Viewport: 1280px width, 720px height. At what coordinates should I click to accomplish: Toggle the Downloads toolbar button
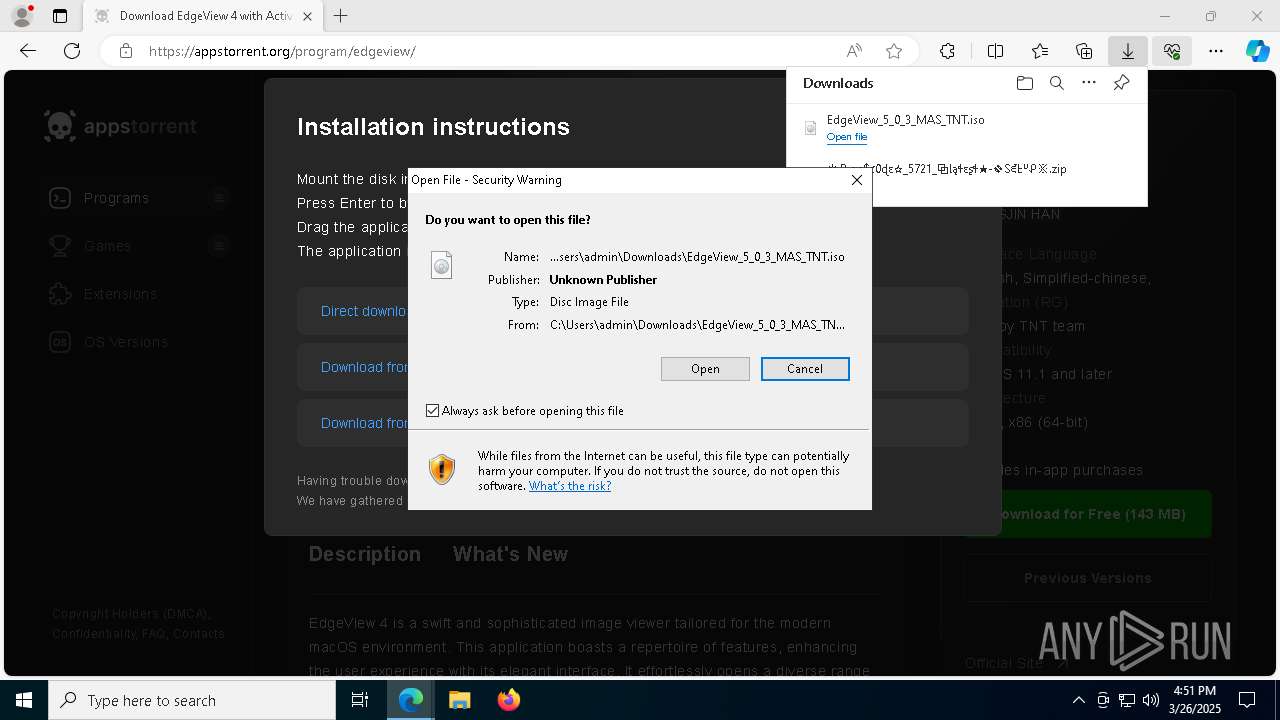(x=1127, y=51)
